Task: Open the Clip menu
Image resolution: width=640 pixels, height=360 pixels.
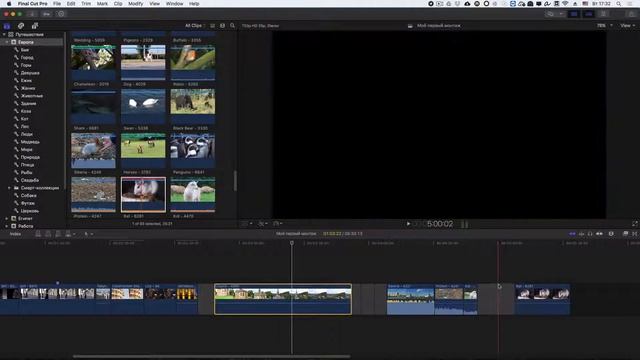Action: click(x=118, y=4)
